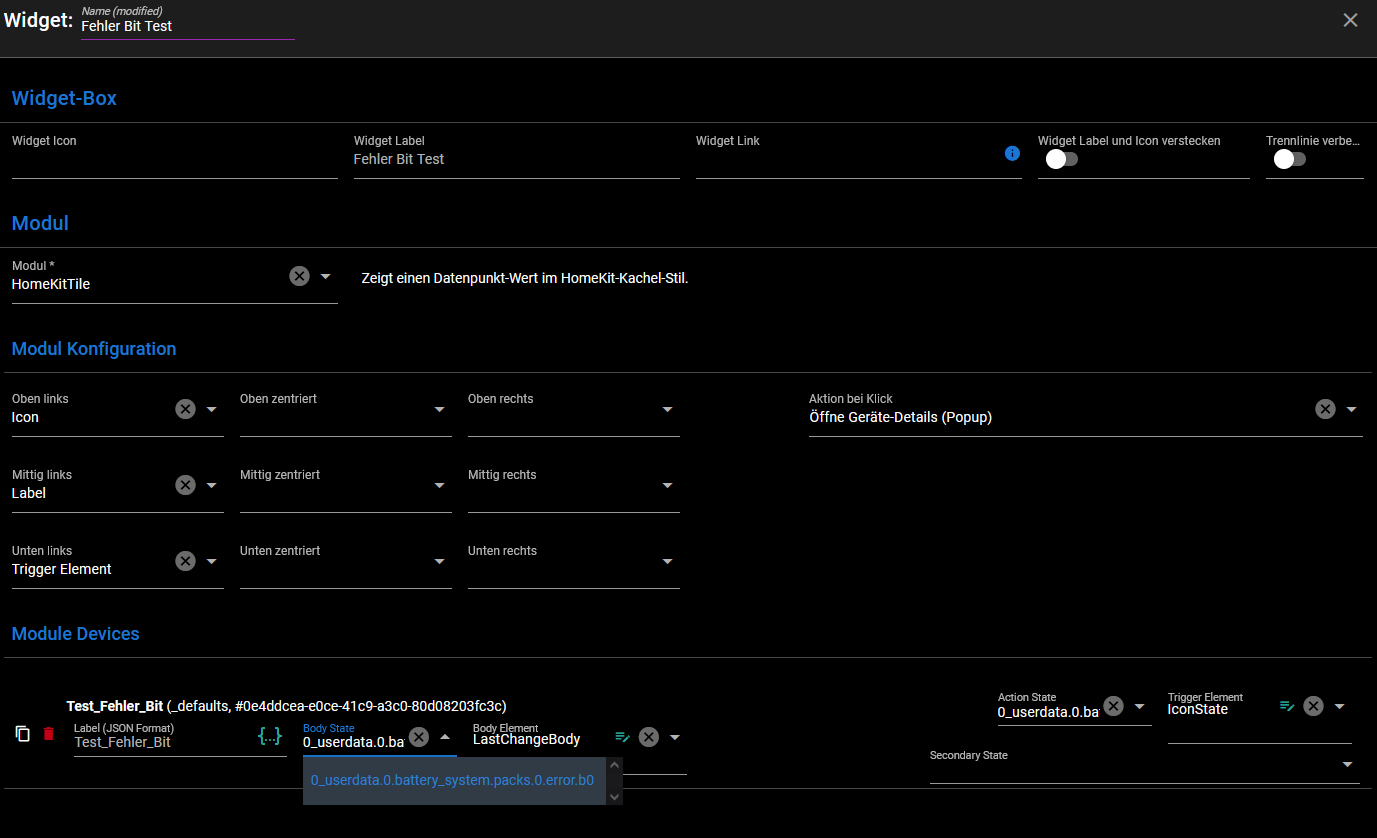Clear the Mittig links Label value
1377x838 pixels.
(185, 485)
